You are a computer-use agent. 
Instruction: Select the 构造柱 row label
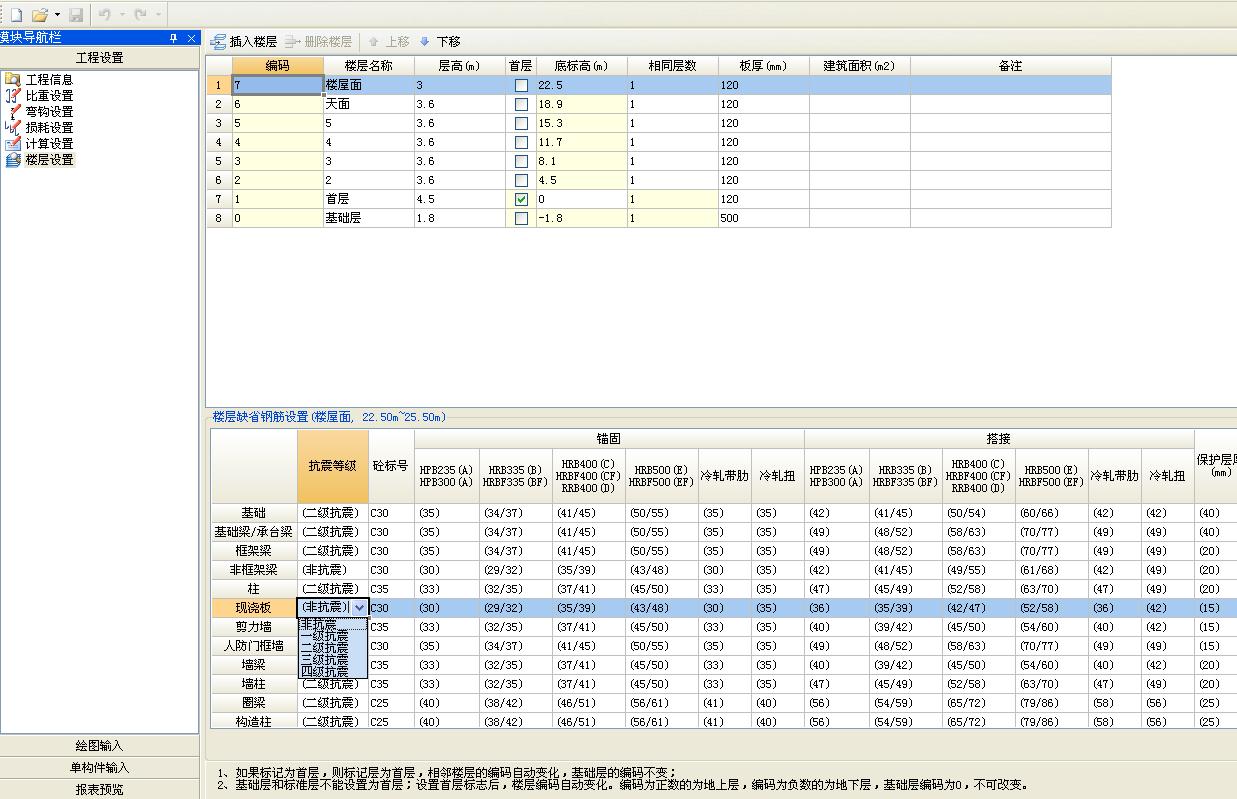[254, 721]
